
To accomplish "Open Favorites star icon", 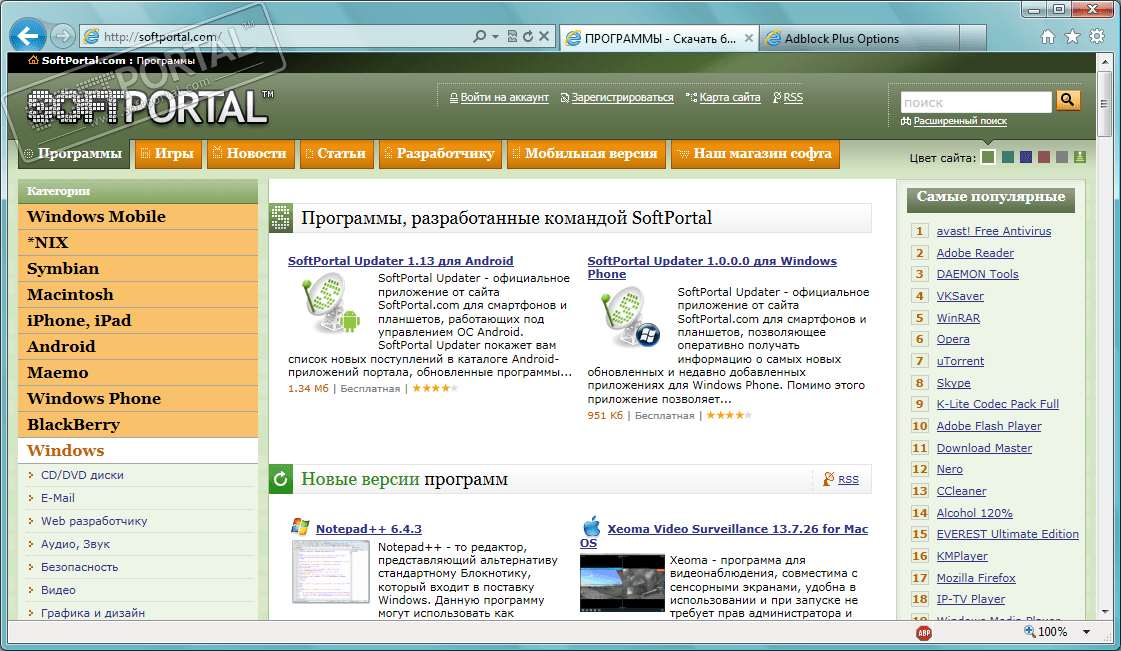I will [1072, 36].
